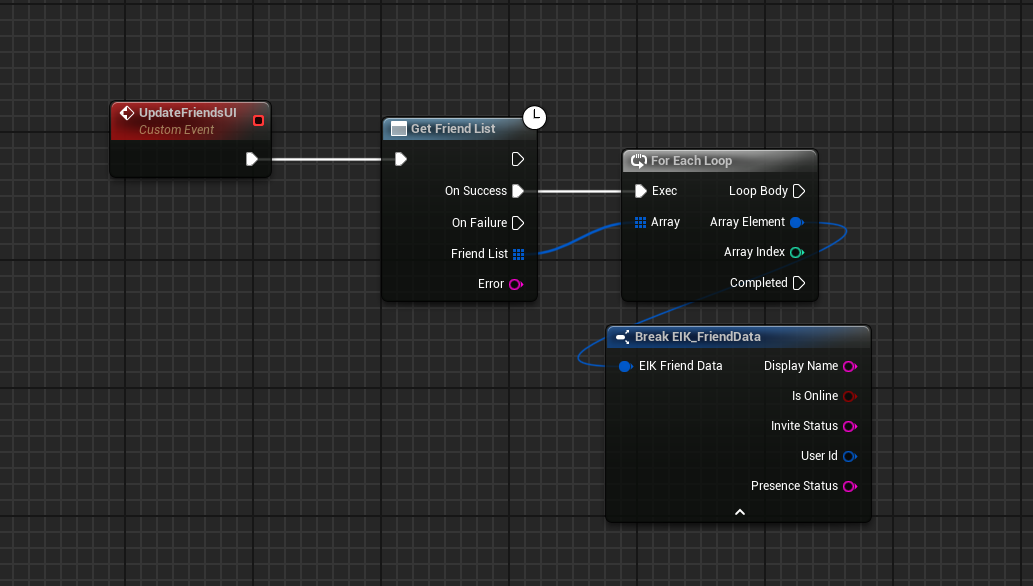This screenshot has width=1033, height=586.
Task: Click the Get Friend List function icon
Action: click(398, 129)
